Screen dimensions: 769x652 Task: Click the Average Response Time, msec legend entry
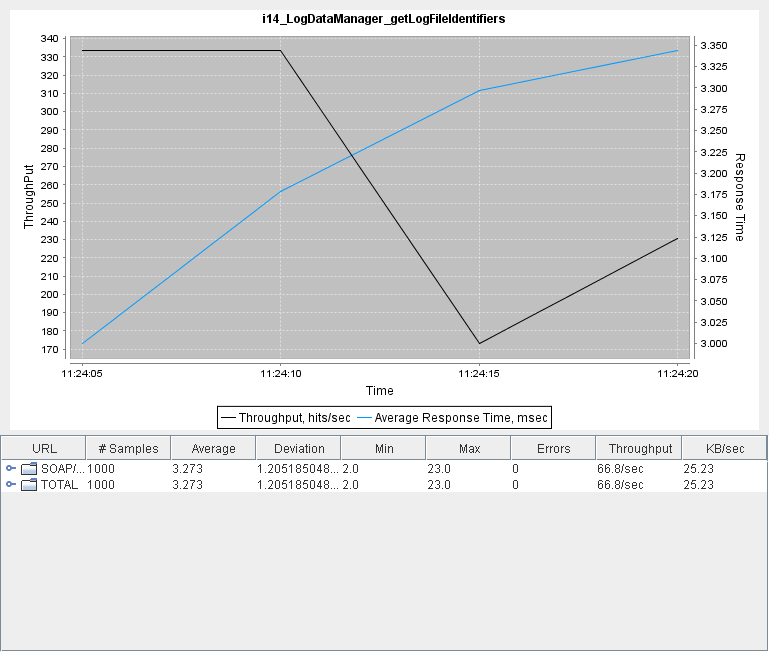coord(452,417)
